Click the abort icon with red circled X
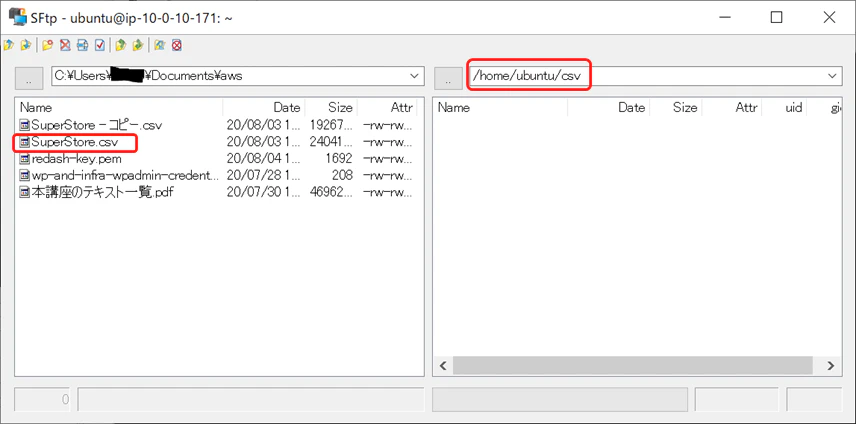 click(x=176, y=45)
